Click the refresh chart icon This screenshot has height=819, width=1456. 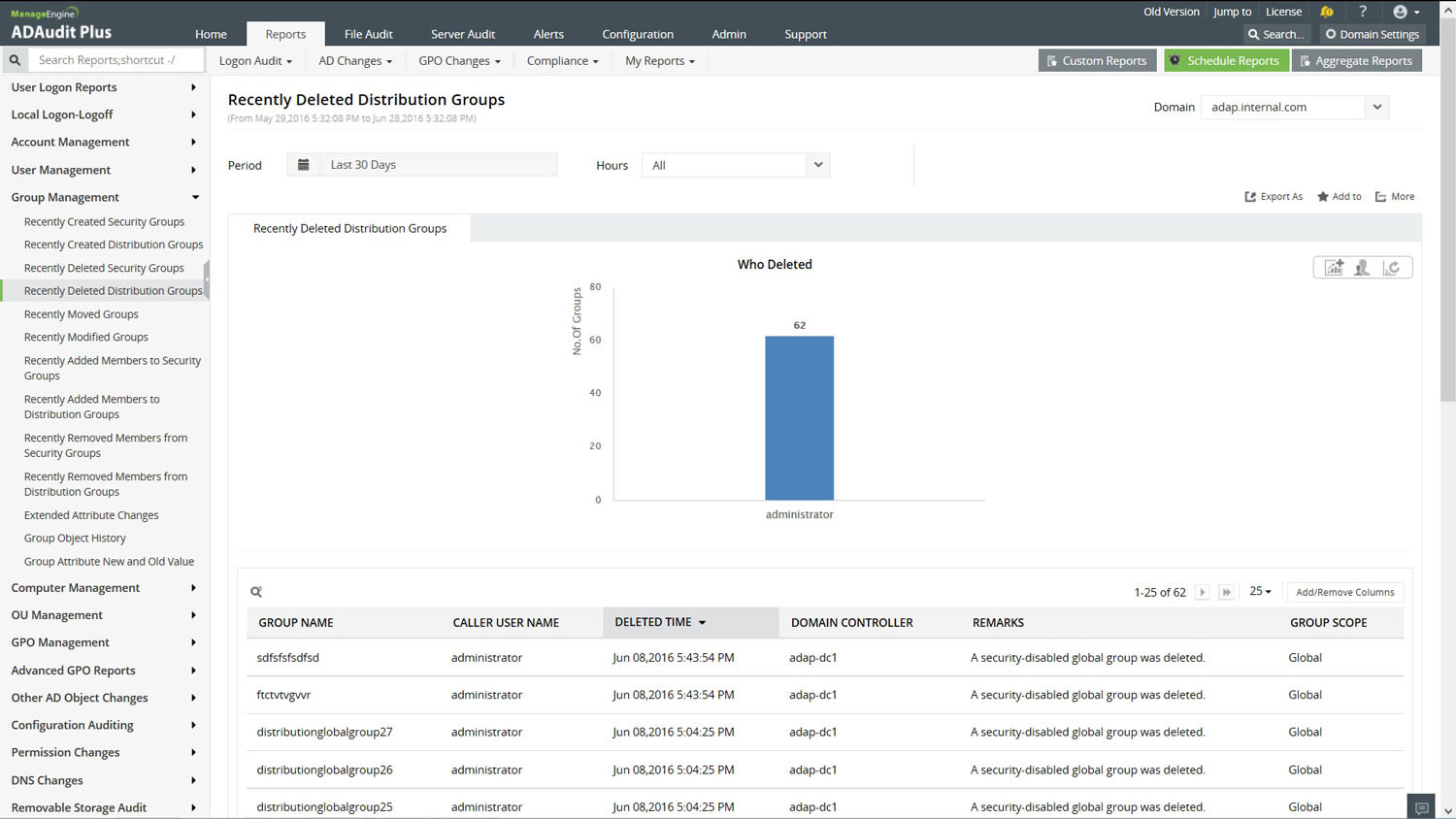(x=1391, y=268)
